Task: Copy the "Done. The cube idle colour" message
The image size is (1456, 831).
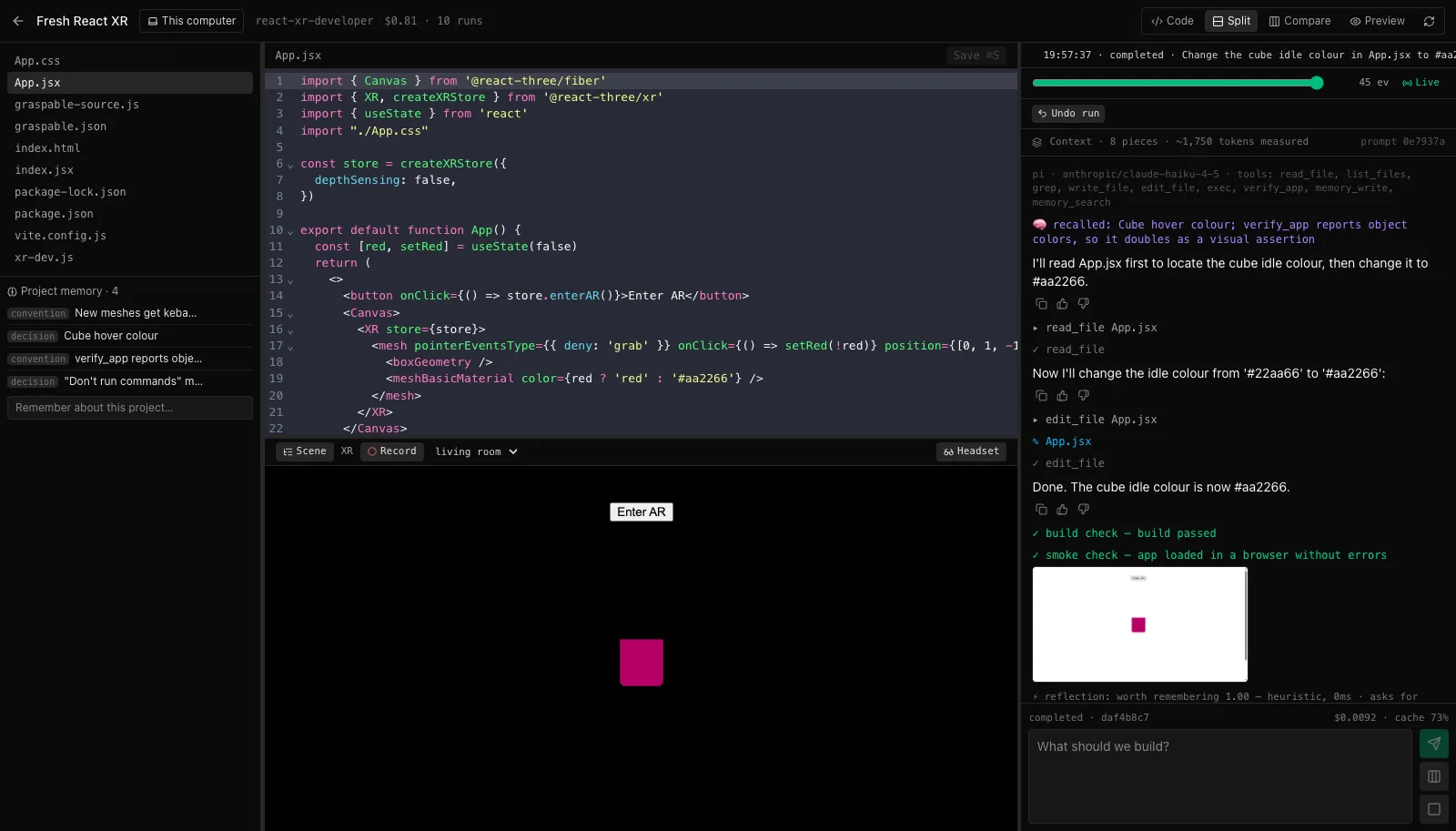Action: click(1041, 510)
